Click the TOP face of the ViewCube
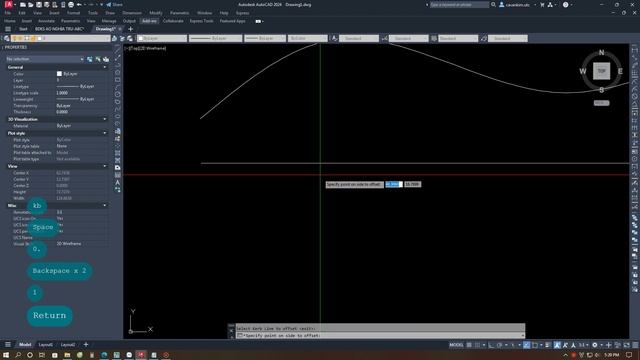Image resolution: width=640 pixels, height=360 pixels. [x=601, y=71]
